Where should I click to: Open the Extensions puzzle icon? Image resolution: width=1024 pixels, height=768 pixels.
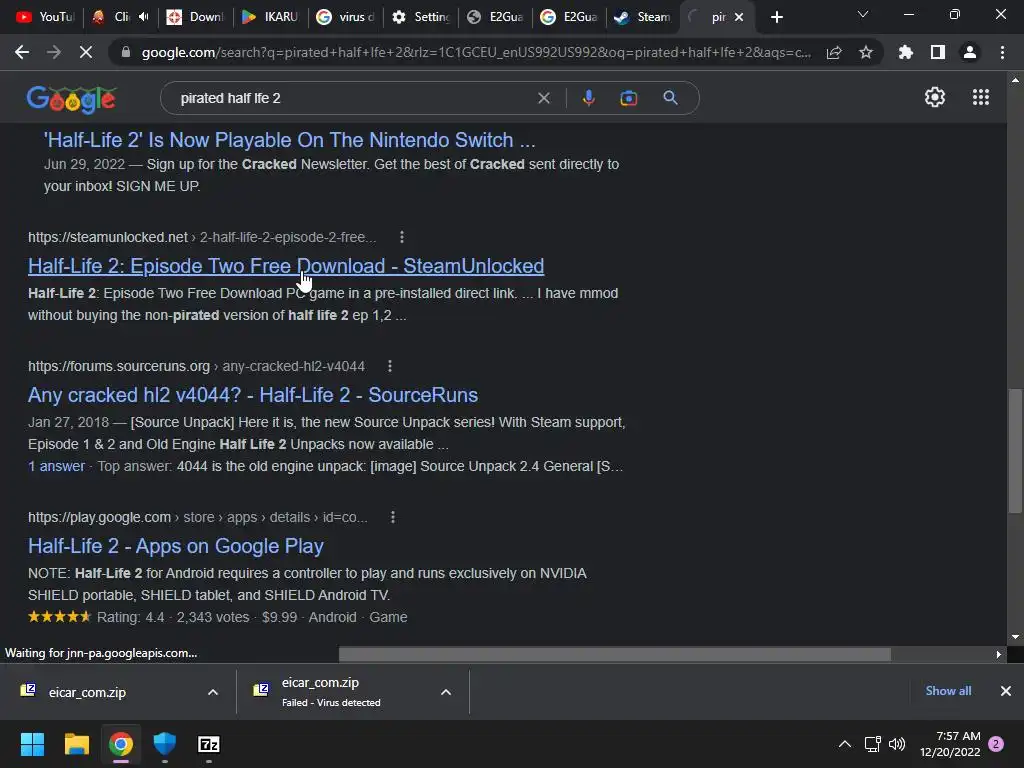point(906,53)
